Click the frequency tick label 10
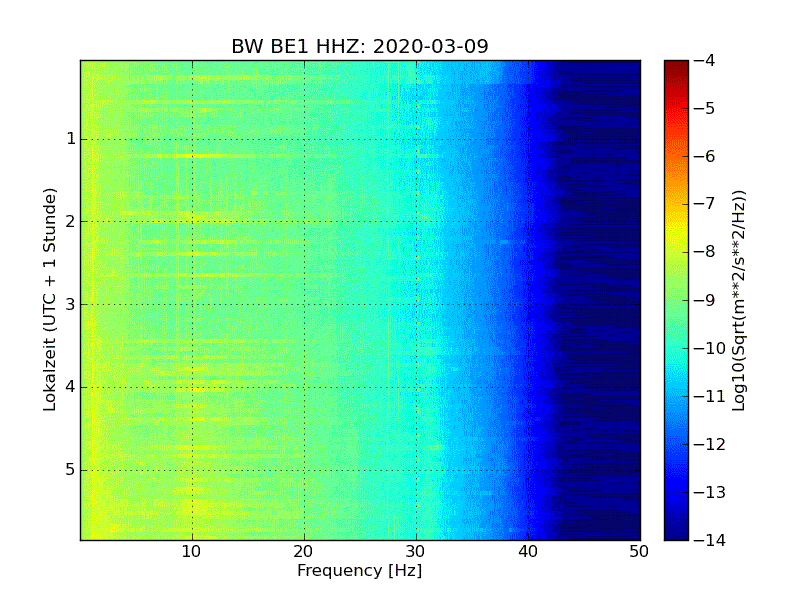 (191, 552)
